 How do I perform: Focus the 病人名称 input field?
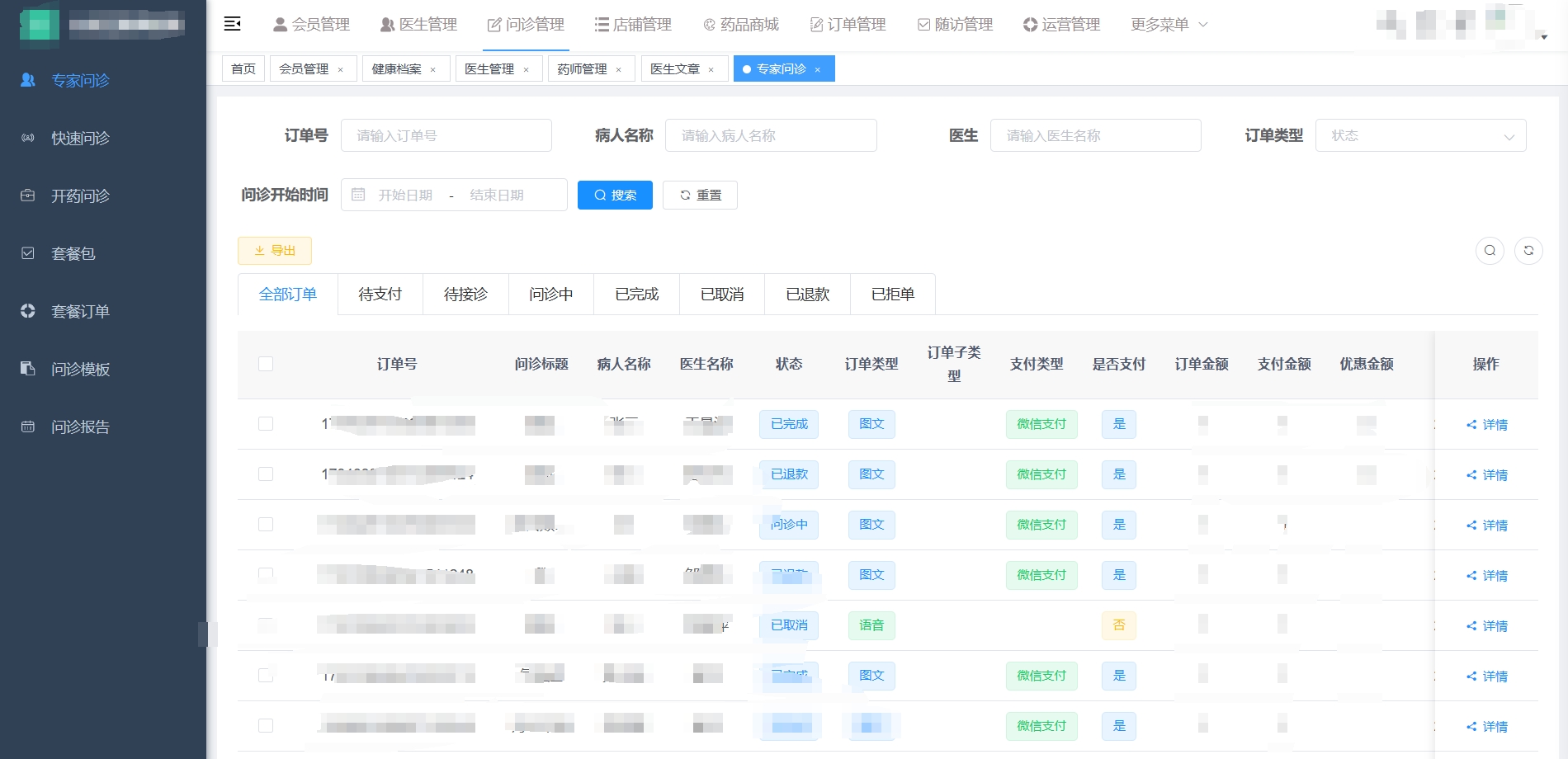click(x=771, y=135)
